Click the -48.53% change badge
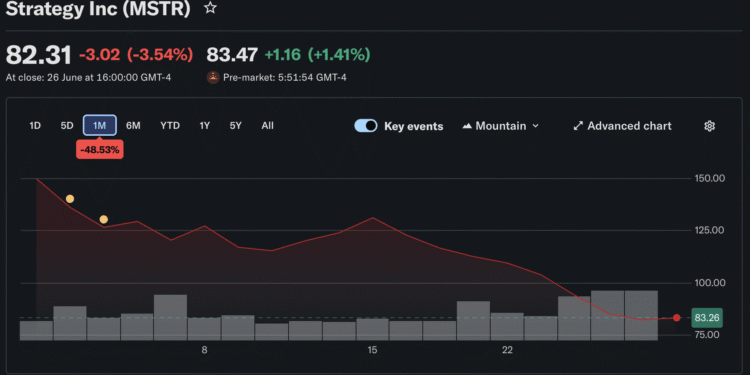Image resolution: width=750 pixels, height=375 pixels. (99, 150)
